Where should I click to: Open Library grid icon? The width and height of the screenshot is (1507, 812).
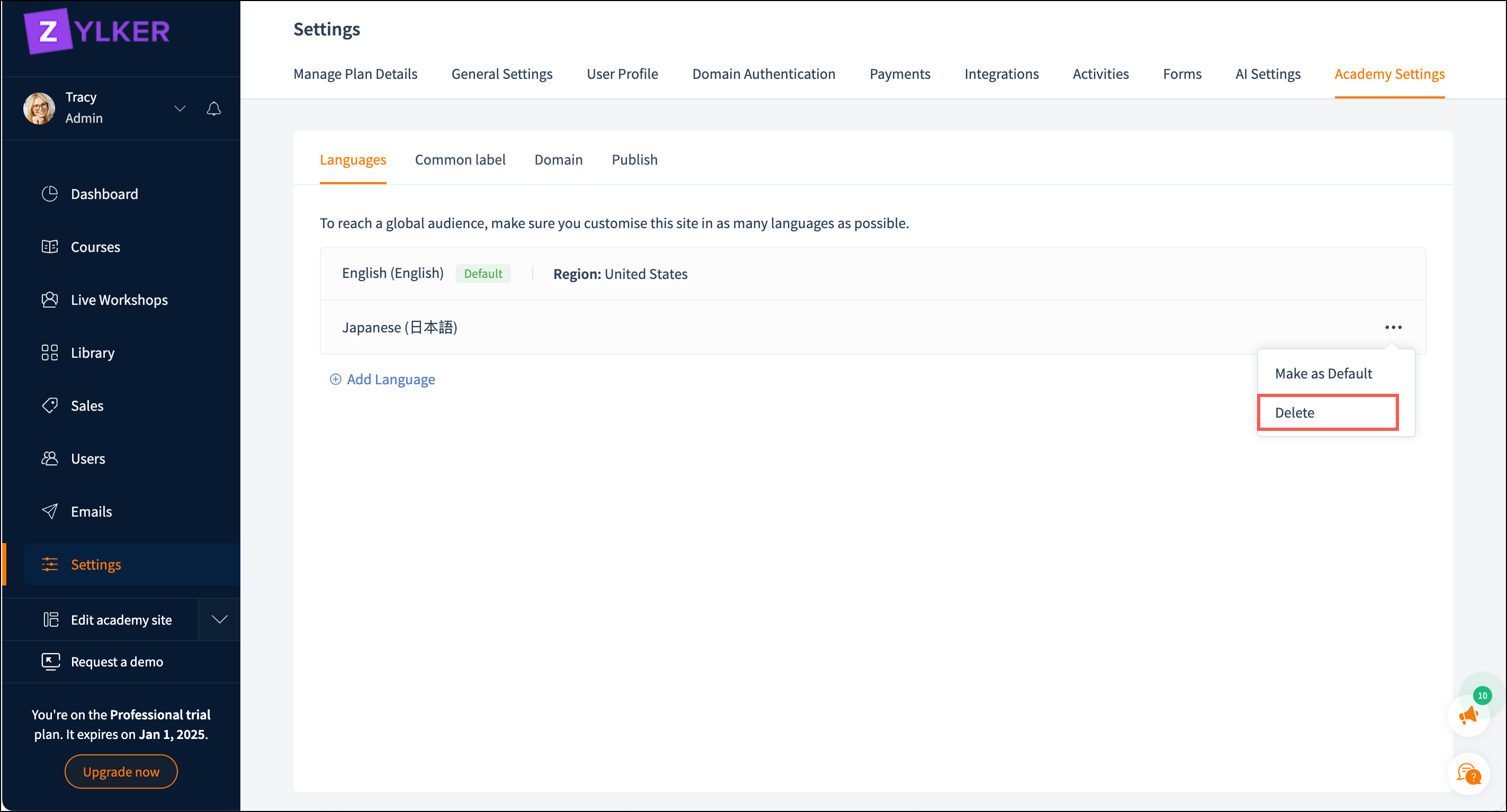[50, 353]
